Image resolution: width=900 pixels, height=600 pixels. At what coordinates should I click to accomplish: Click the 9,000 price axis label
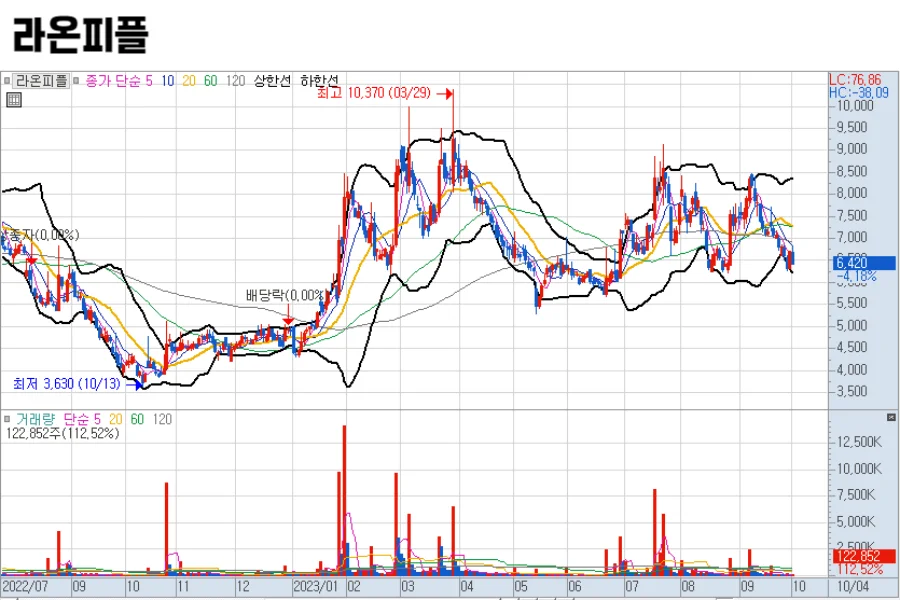(852, 149)
